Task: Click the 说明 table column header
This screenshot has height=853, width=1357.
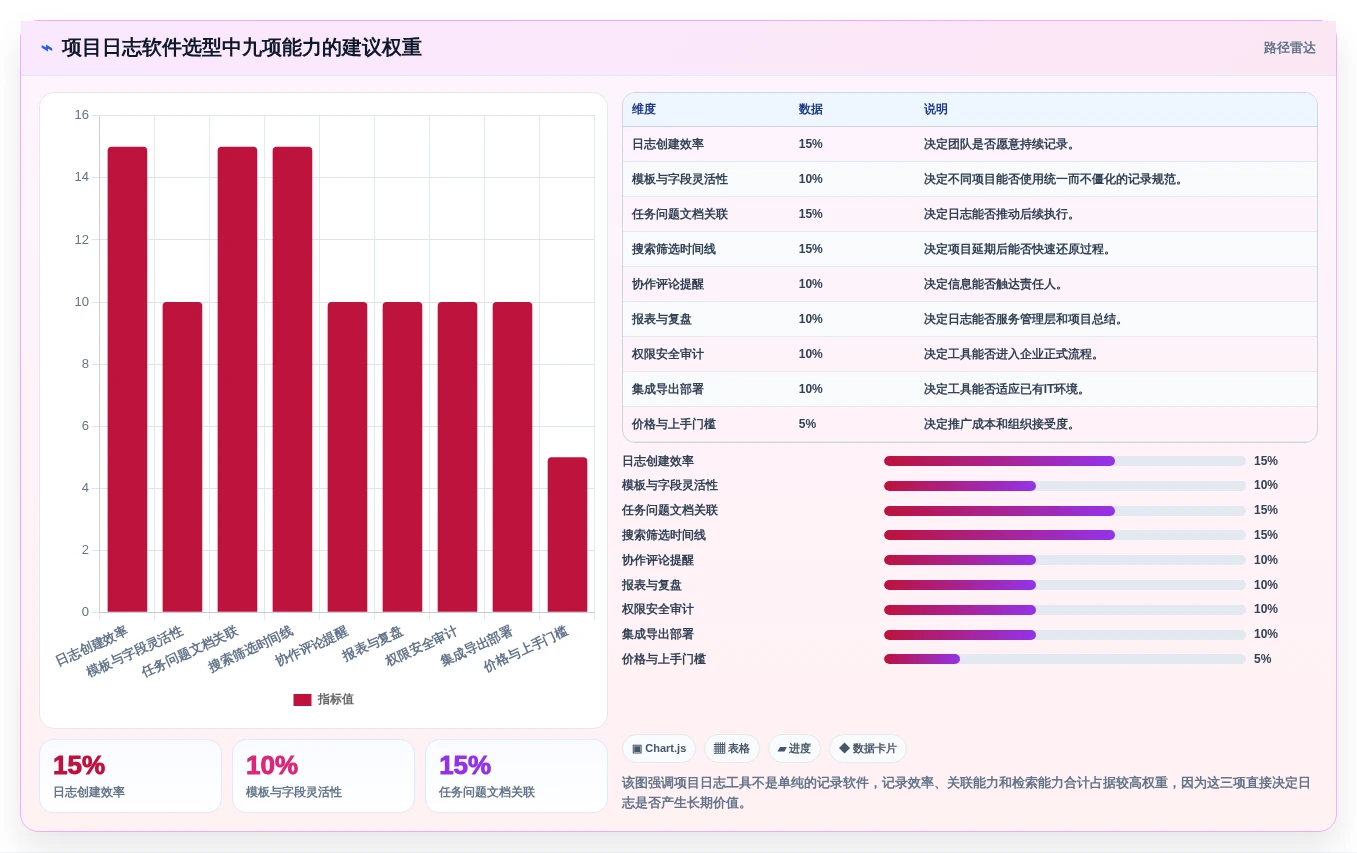Action: tap(936, 110)
